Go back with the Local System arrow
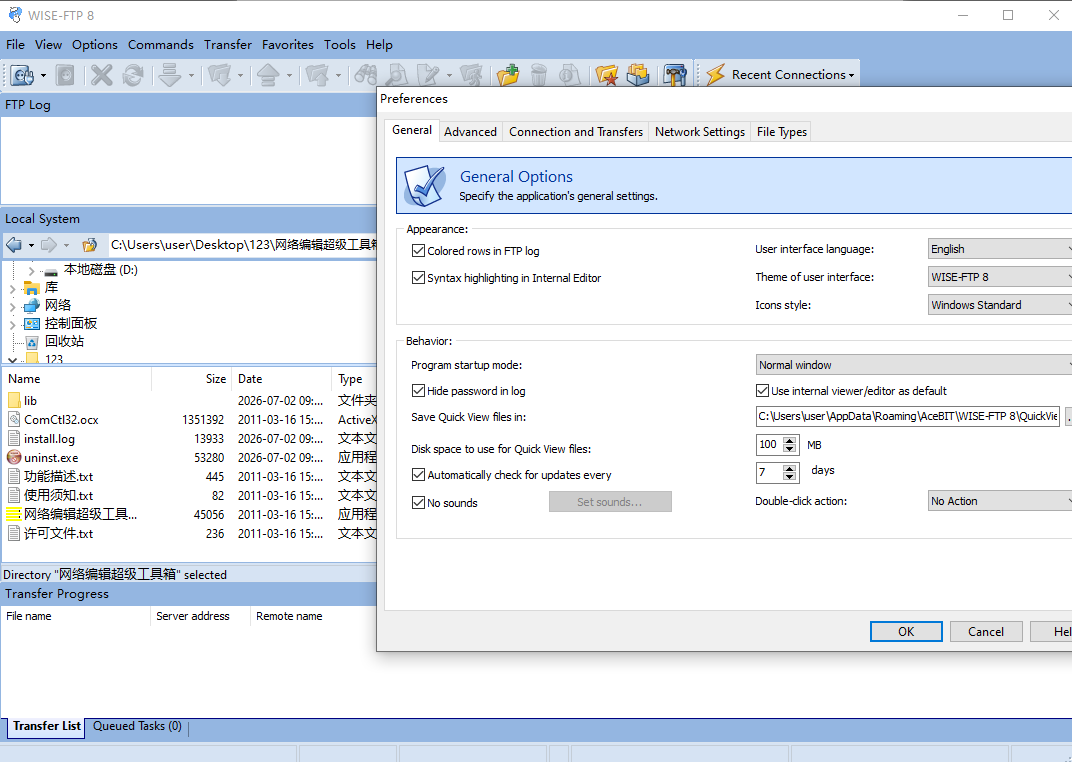 14,245
